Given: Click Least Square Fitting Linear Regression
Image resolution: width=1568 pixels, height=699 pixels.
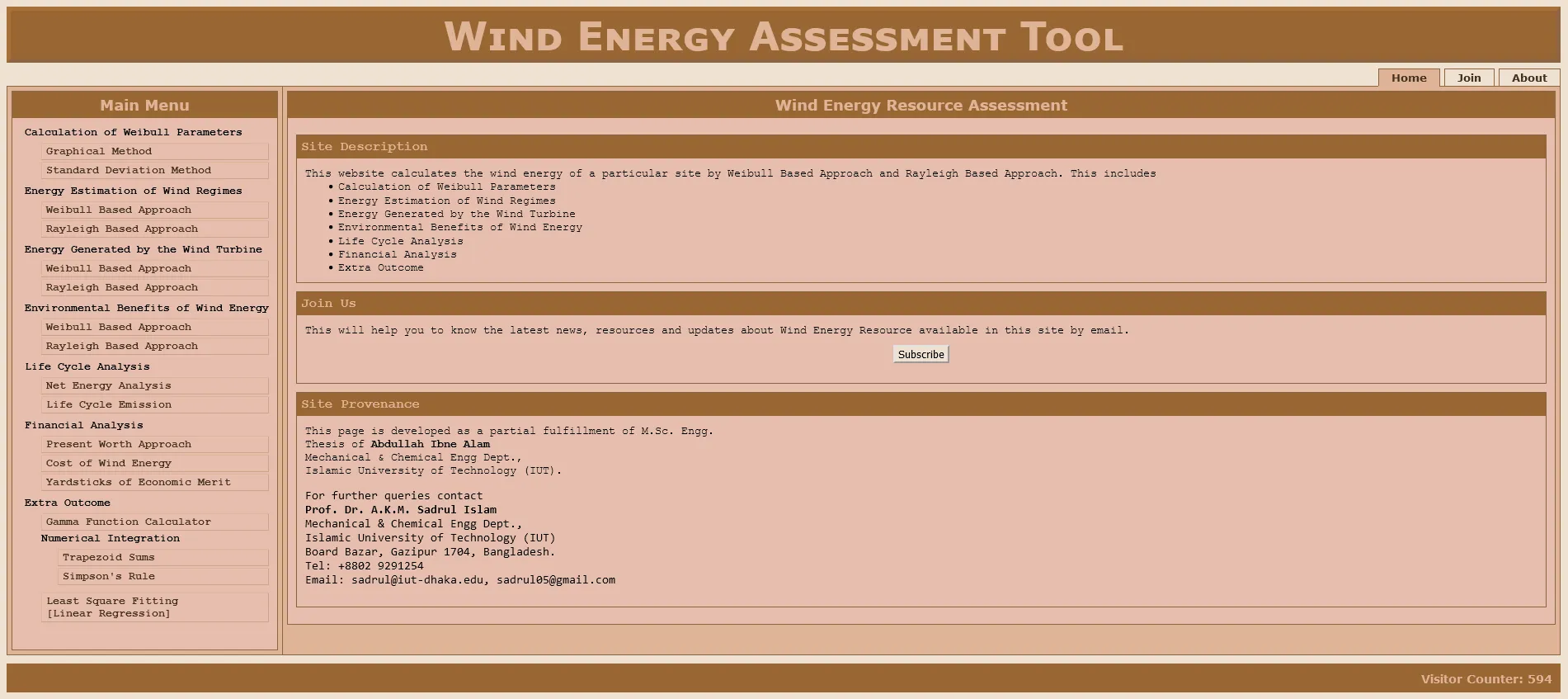Looking at the screenshot, I should click(x=112, y=607).
